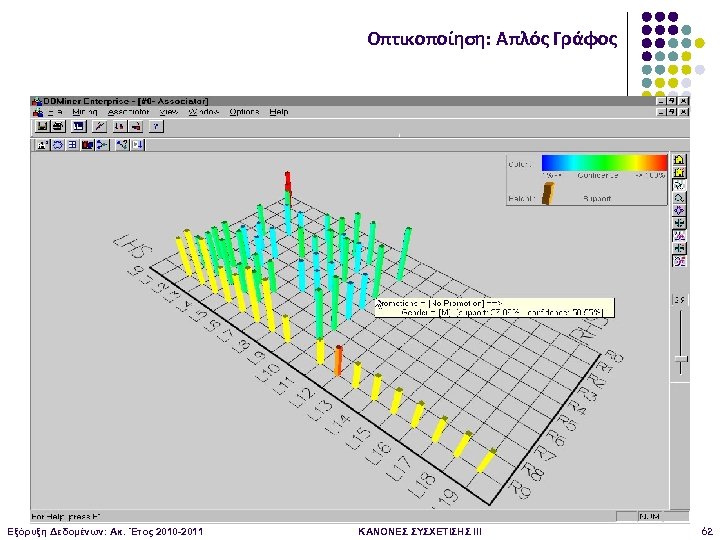Click the grid table view icon
Viewport: 720px width, 540px height.
[72, 145]
